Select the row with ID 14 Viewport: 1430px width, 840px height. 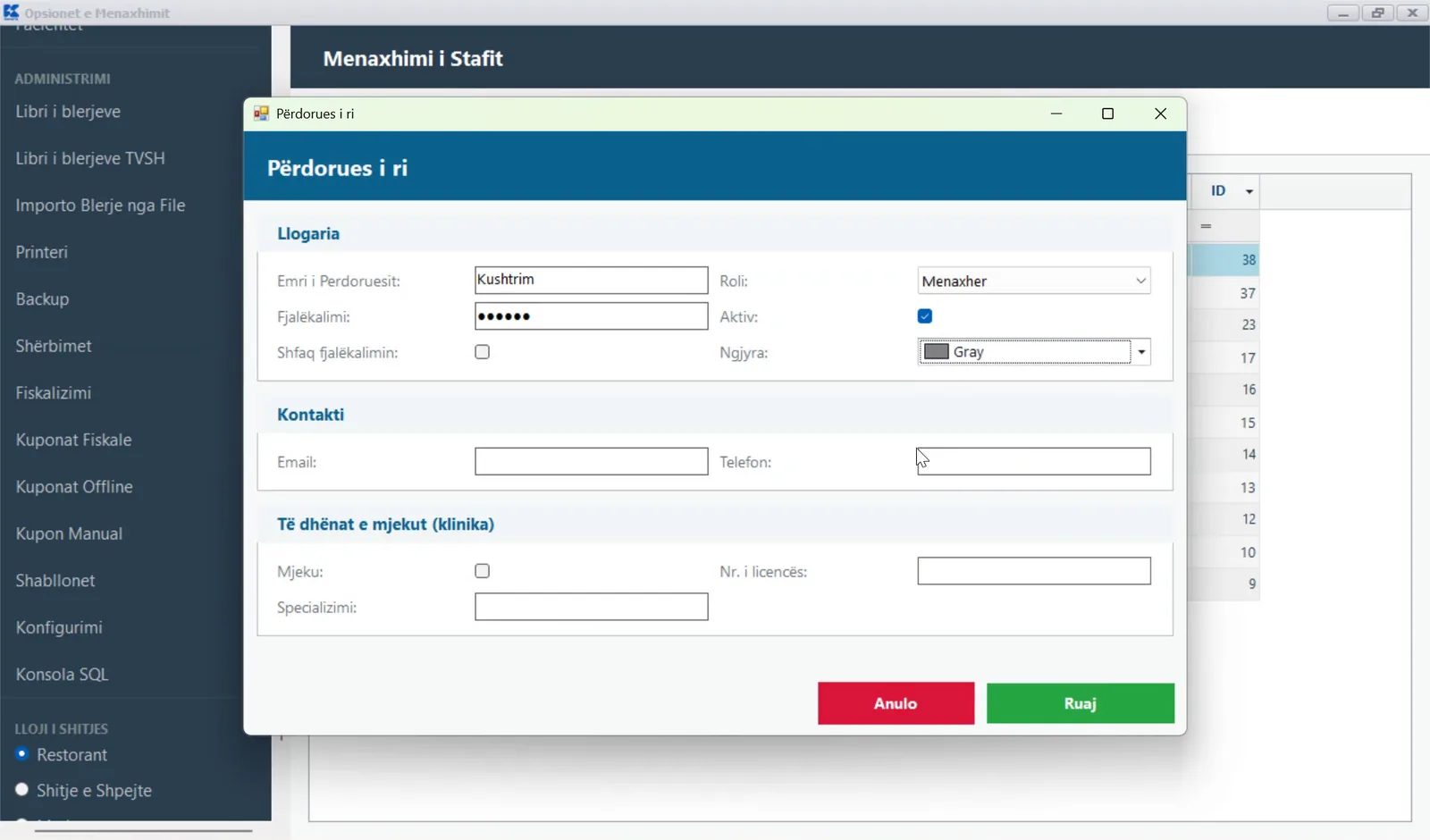click(x=1224, y=454)
